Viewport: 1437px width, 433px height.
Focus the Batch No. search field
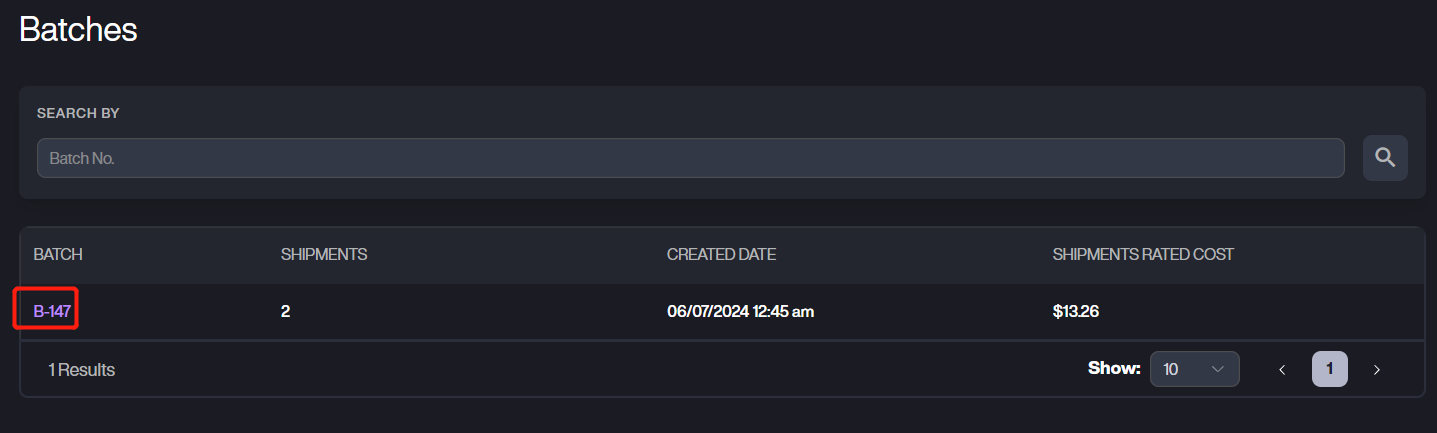pyautogui.click(x=690, y=158)
